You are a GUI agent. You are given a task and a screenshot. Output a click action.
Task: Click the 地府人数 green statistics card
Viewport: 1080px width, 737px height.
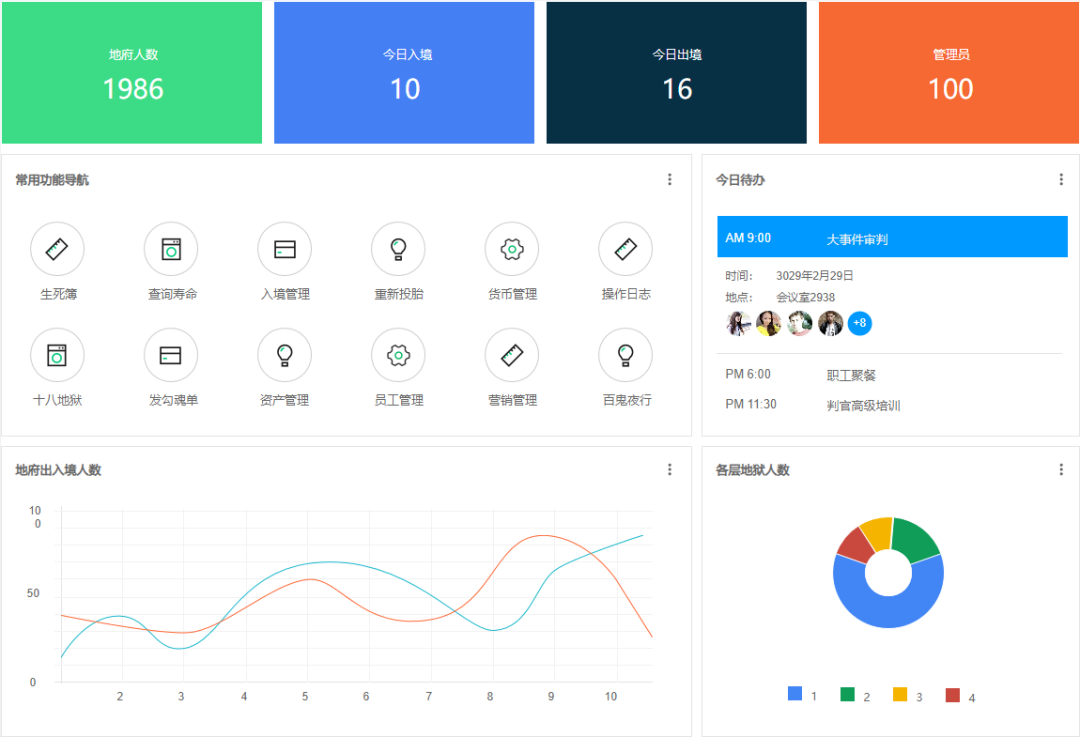132,73
